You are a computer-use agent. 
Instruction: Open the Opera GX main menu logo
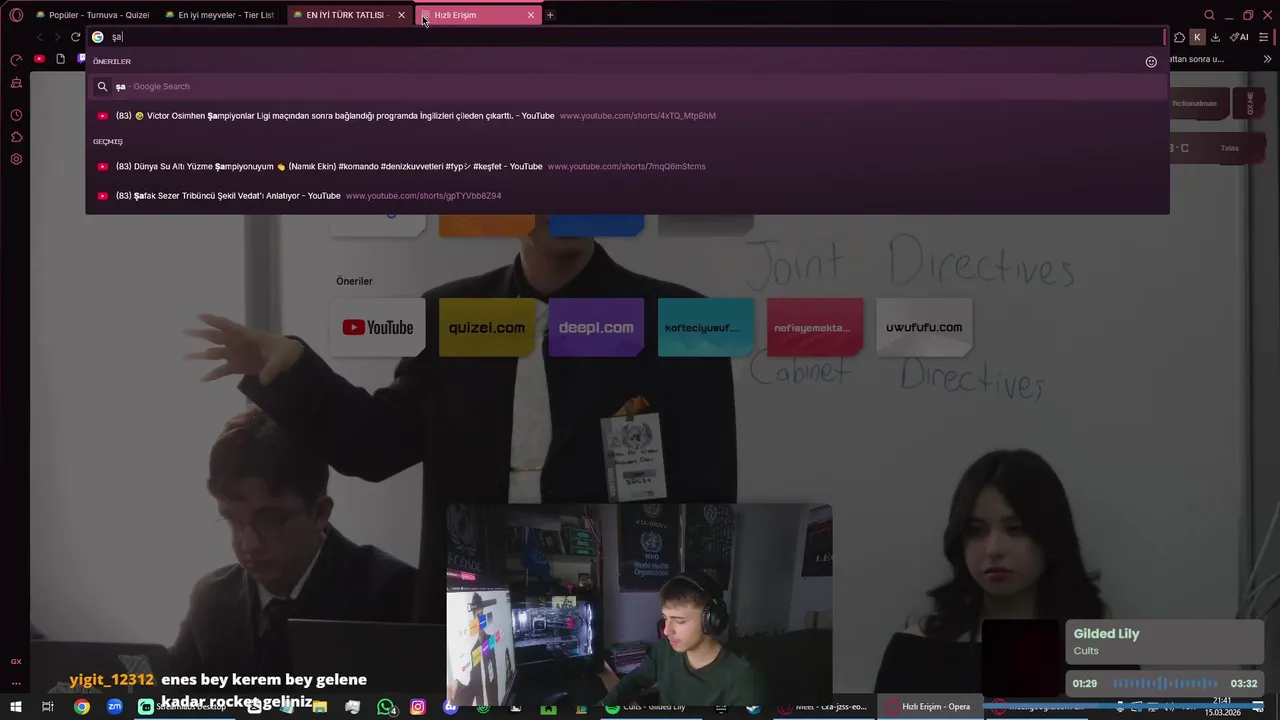coord(16,15)
